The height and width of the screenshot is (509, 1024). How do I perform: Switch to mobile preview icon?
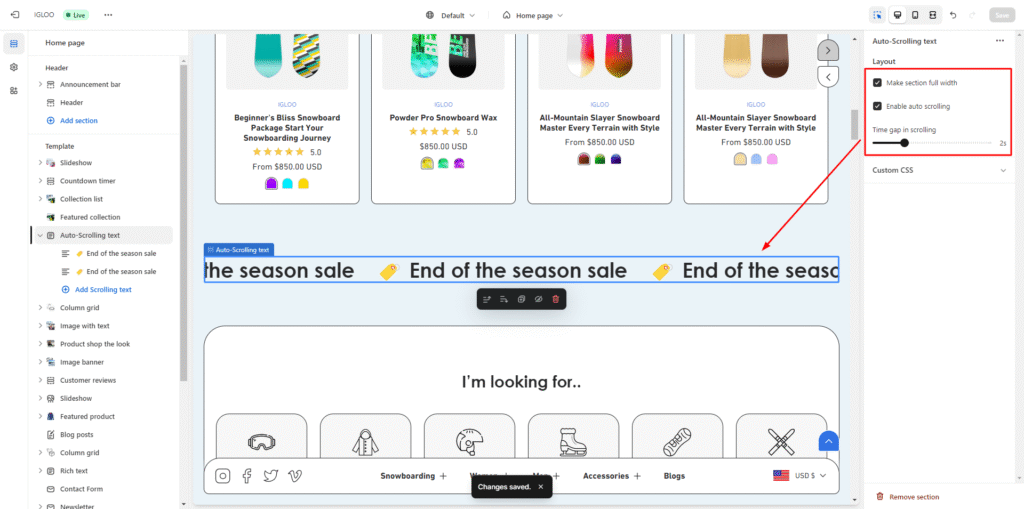click(915, 15)
